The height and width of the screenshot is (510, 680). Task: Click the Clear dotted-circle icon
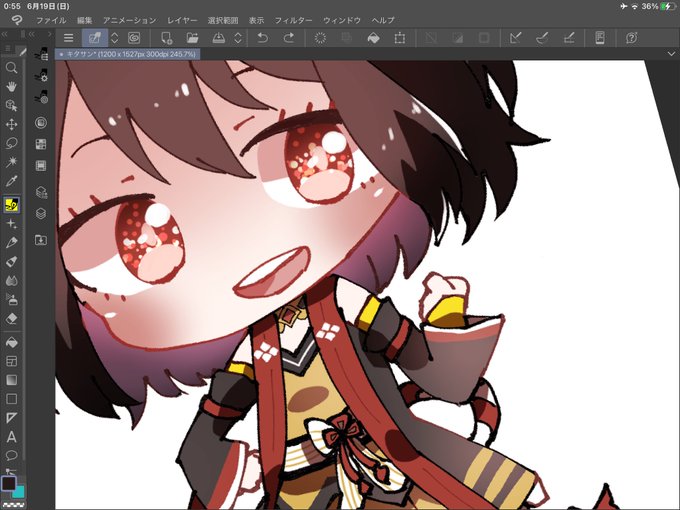pyautogui.click(x=320, y=38)
